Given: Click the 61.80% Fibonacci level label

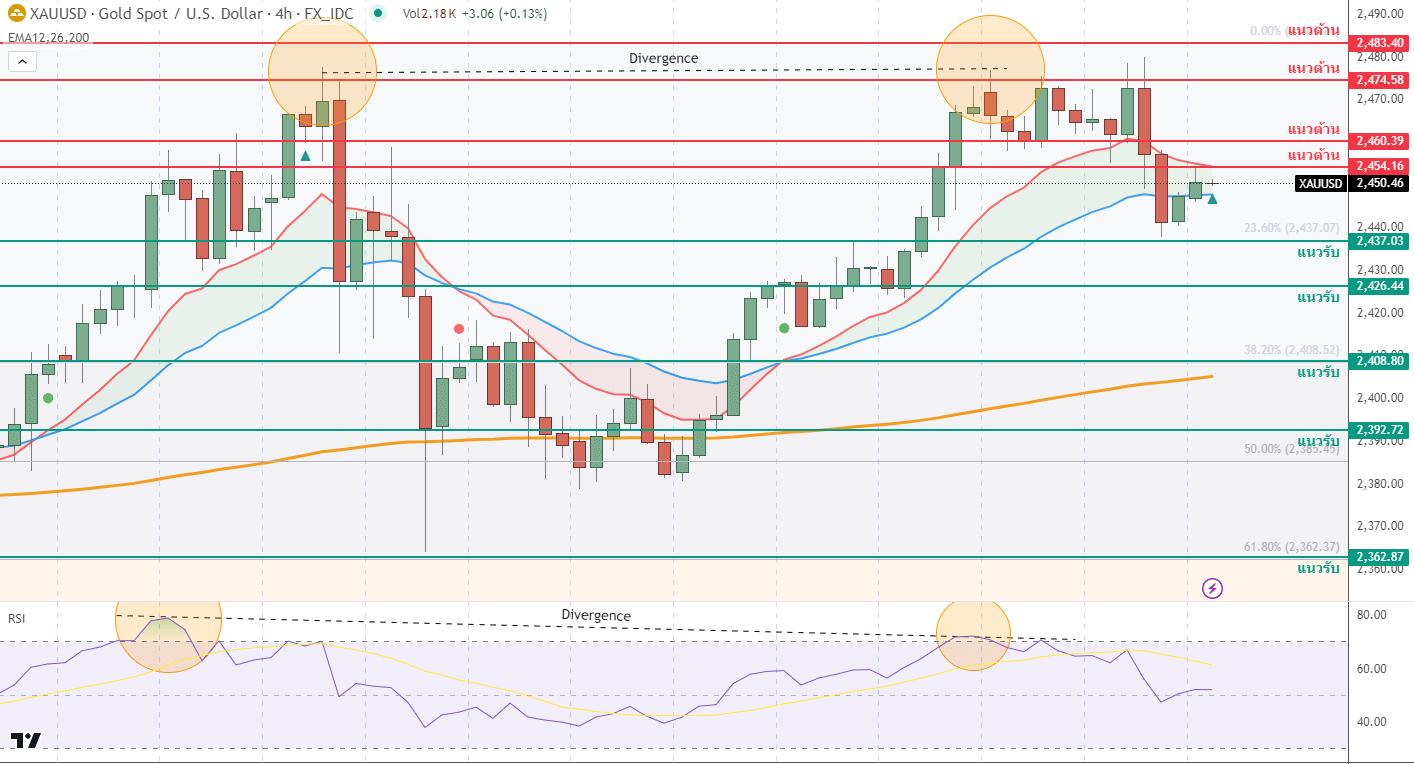Looking at the screenshot, I should [1291, 547].
